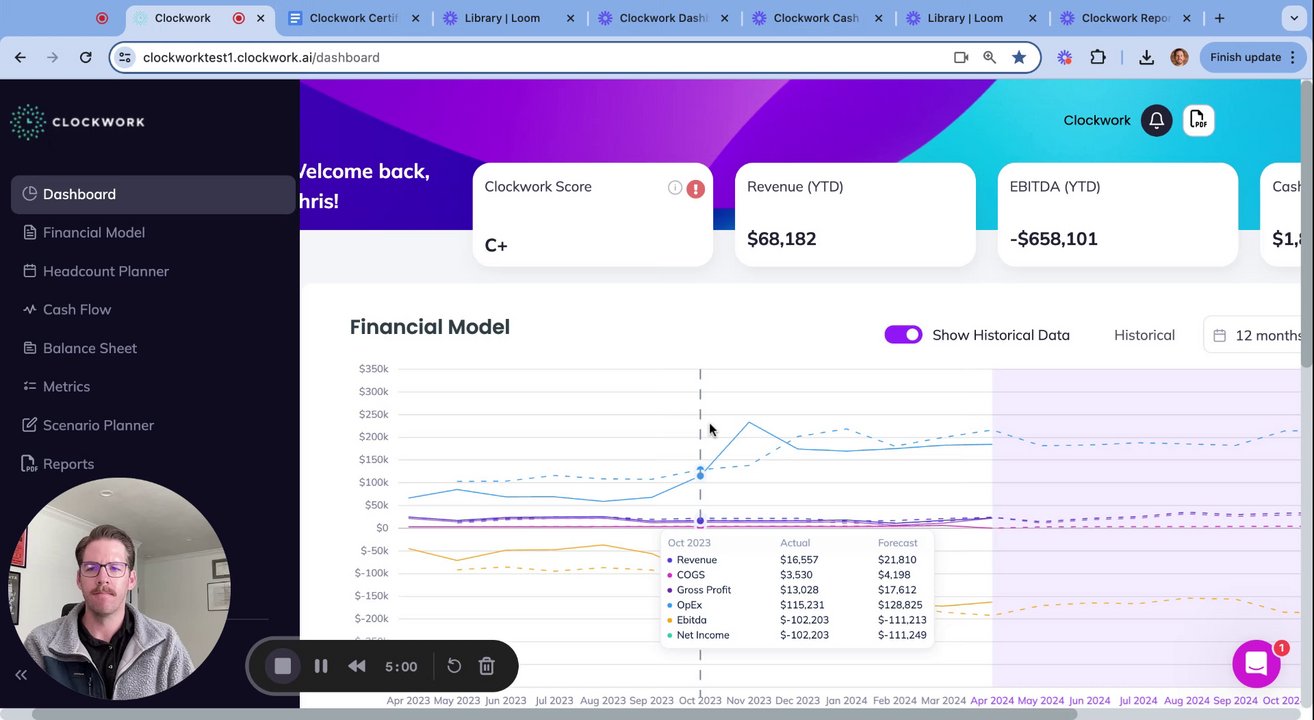Toggle Show Historical Data switch
Viewport: 1314px width, 720px height.
(x=903, y=335)
